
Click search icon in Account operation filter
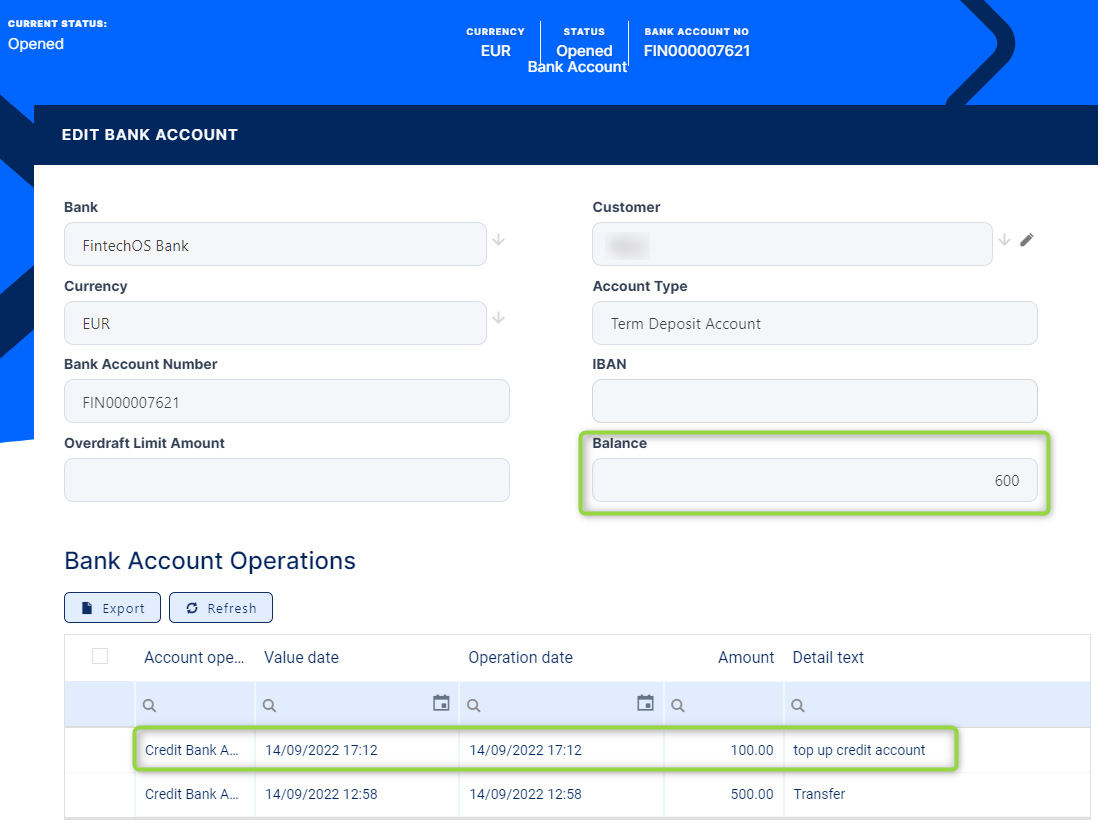pos(149,705)
